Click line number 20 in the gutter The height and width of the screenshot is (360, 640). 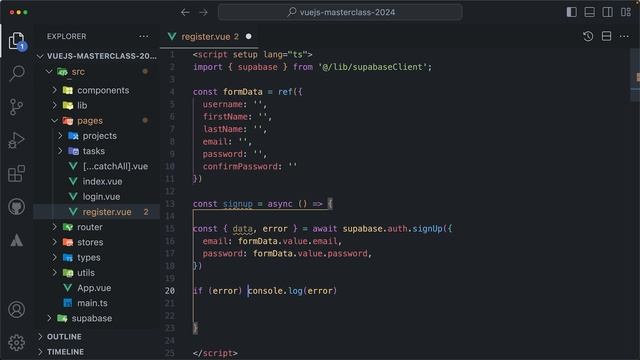[x=170, y=291]
